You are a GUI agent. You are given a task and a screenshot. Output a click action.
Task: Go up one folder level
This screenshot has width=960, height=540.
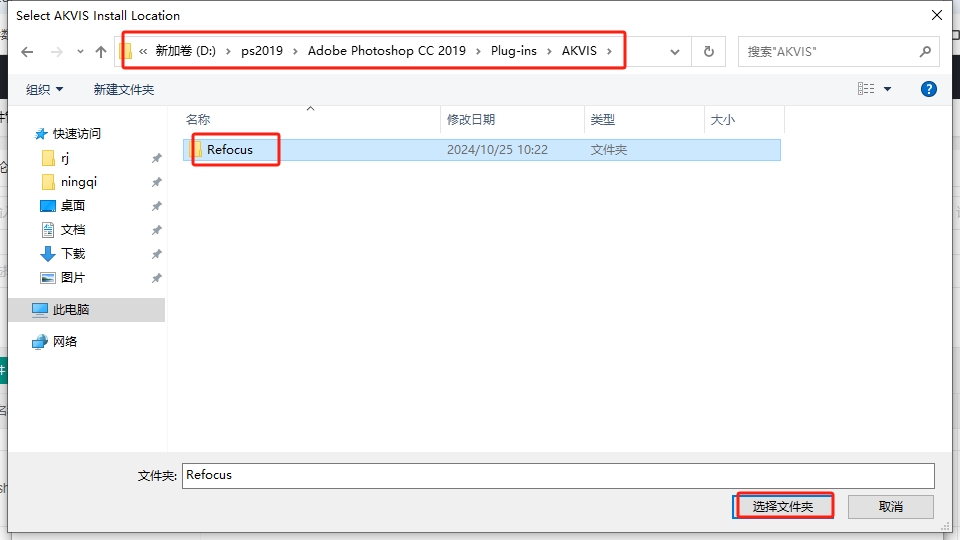click(x=101, y=52)
